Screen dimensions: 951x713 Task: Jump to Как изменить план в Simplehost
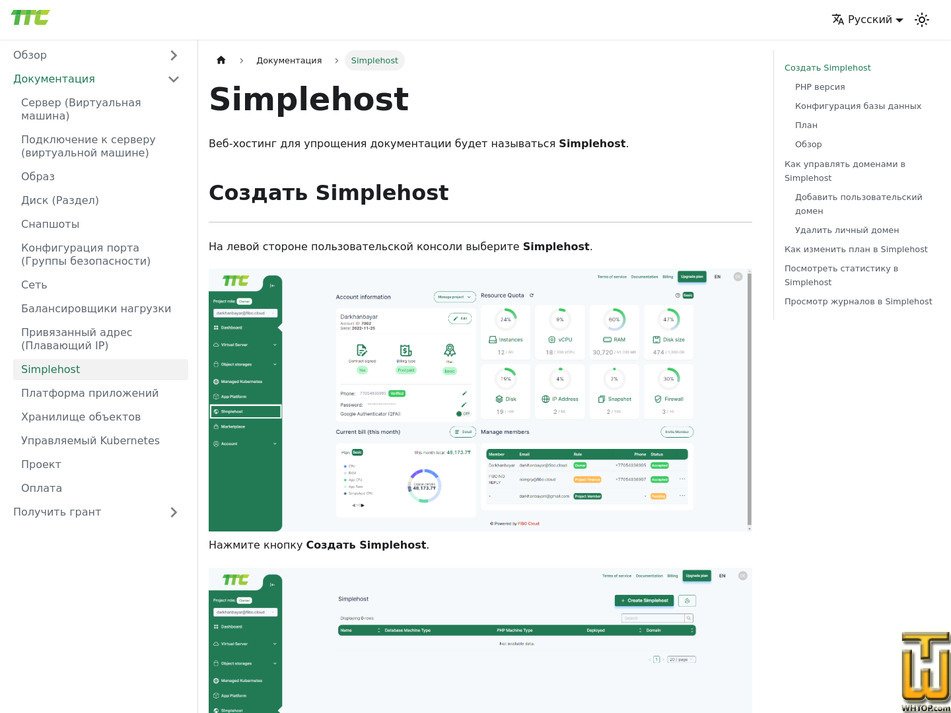click(856, 249)
